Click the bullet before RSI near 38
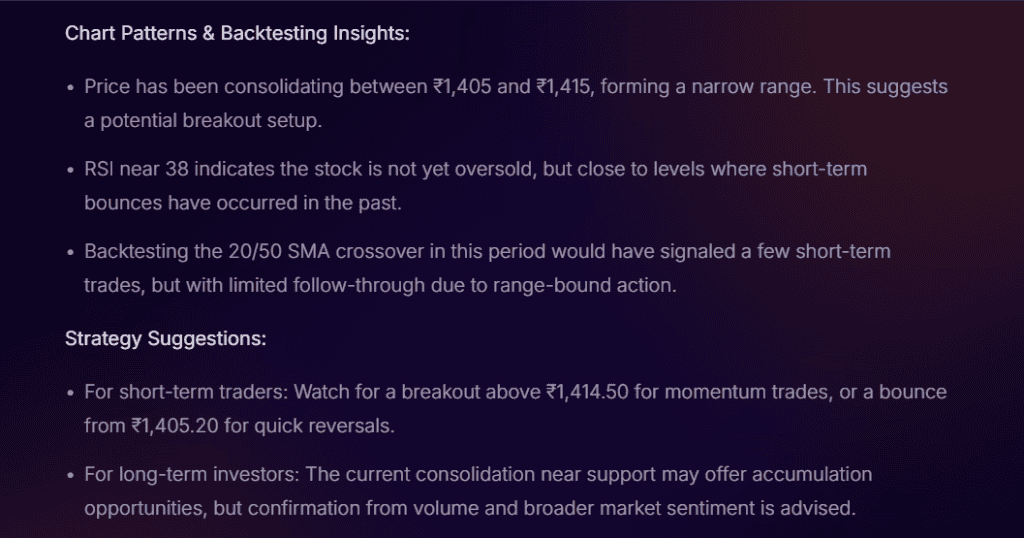Image resolution: width=1024 pixels, height=538 pixels. (x=71, y=170)
